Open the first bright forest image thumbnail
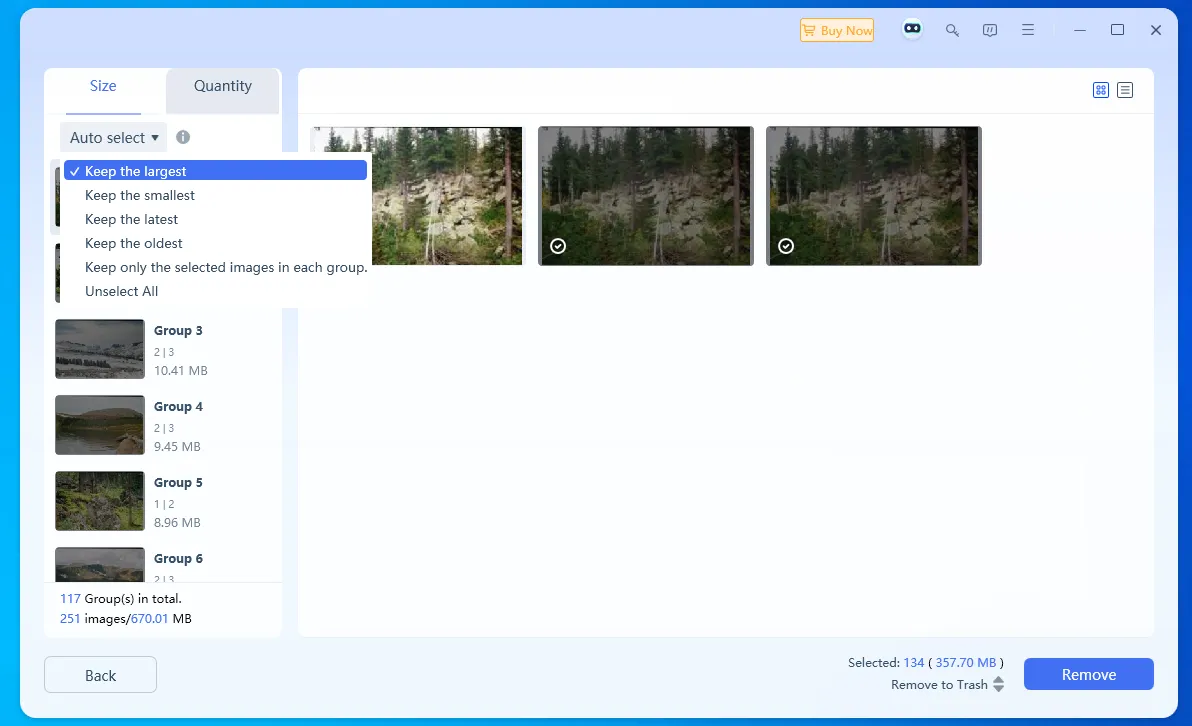Viewport: 1192px width, 726px height. click(447, 196)
